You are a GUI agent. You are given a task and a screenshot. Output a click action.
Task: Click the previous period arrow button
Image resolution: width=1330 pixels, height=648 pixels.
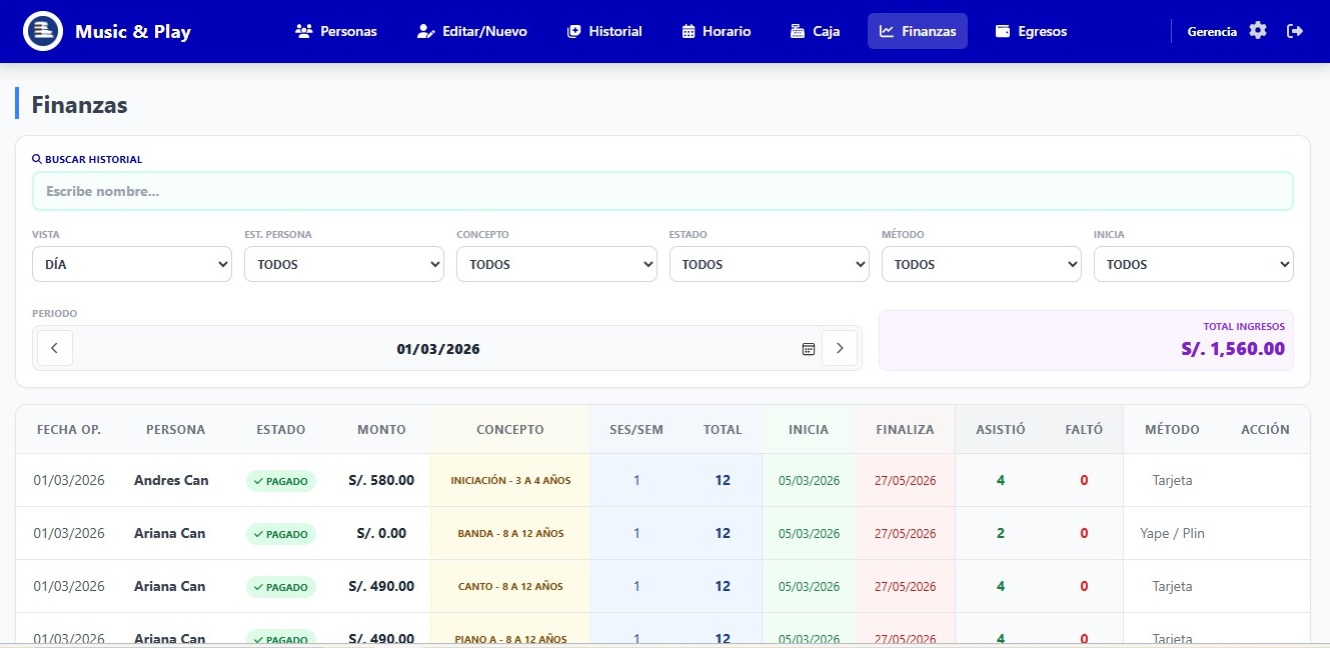click(x=54, y=348)
